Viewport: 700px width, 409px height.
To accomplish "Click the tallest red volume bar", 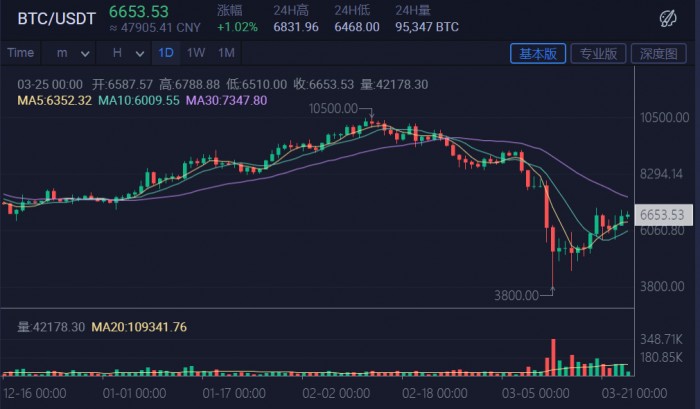I will point(554,357).
